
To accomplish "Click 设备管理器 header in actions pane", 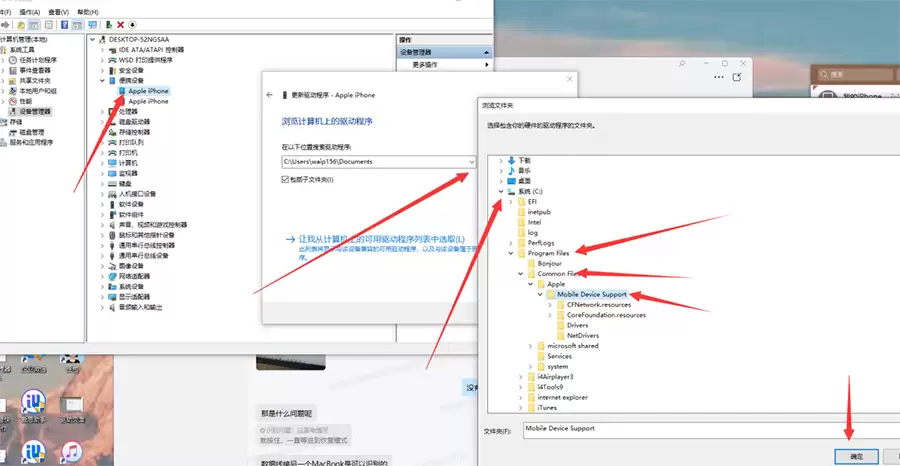I will point(445,52).
